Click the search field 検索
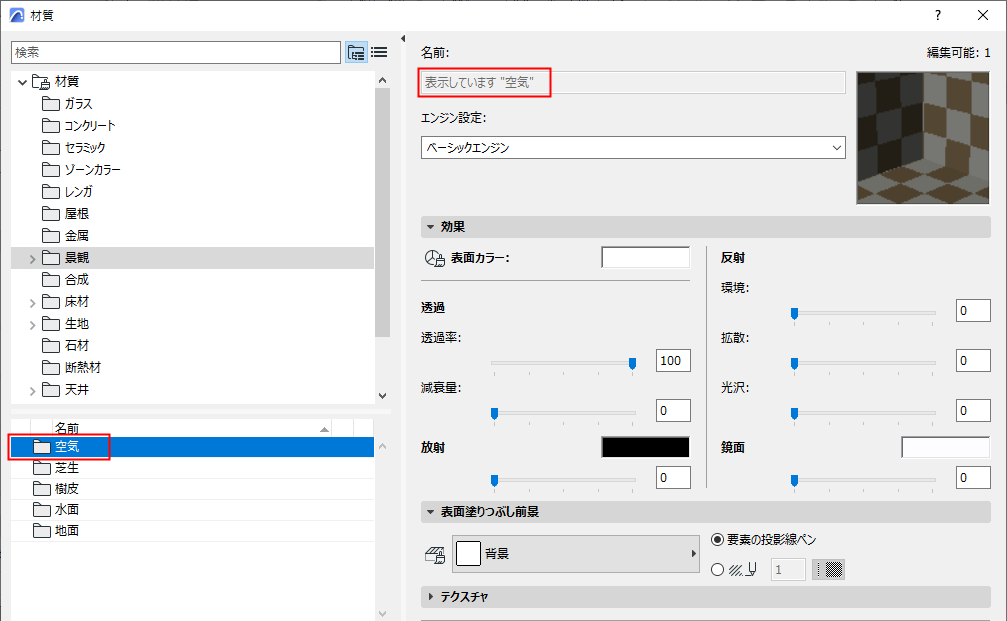The width and height of the screenshot is (1007, 621). pyautogui.click(x=176, y=53)
